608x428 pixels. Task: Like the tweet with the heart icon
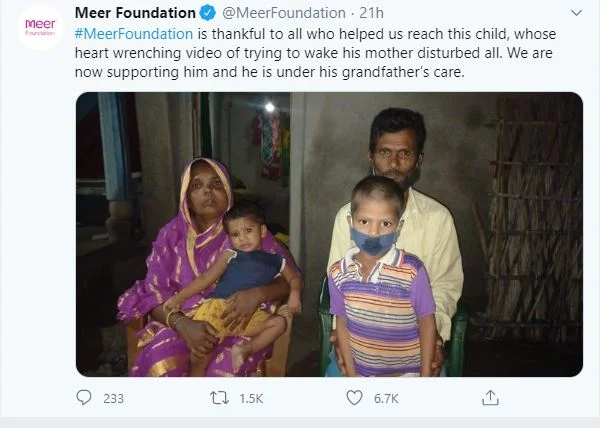coord(354,398)
